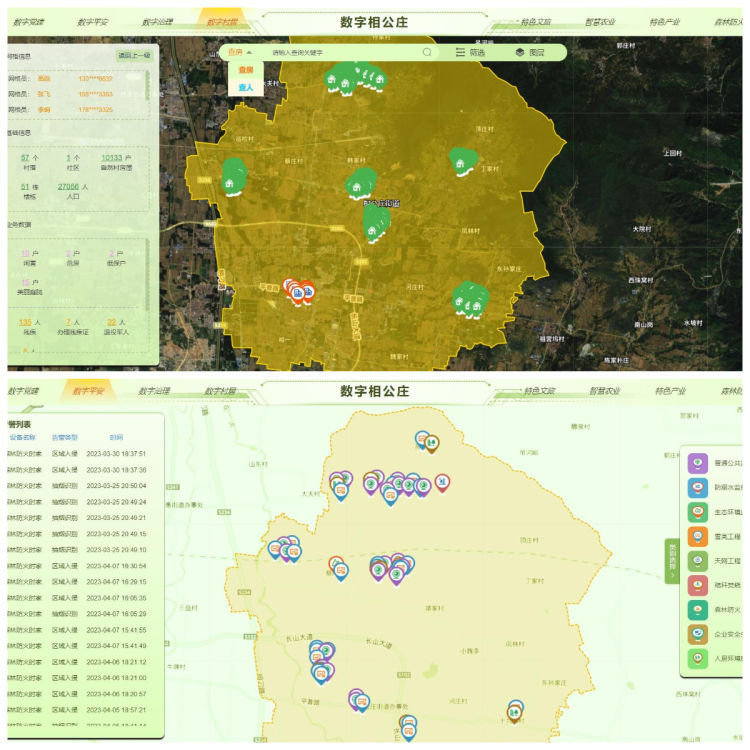750x750 pixels.
Task: Collapse the green category side tab with chevron
Action: 672,561
